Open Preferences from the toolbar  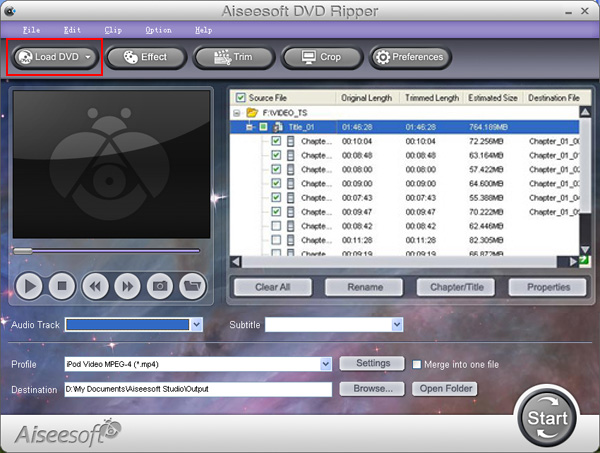tap(410, 57)
